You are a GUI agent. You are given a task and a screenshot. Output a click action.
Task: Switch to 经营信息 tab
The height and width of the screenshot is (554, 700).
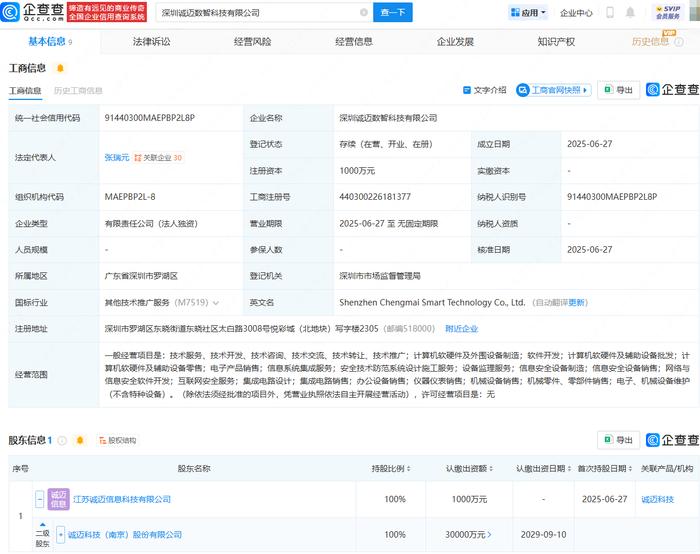point(354,42)
